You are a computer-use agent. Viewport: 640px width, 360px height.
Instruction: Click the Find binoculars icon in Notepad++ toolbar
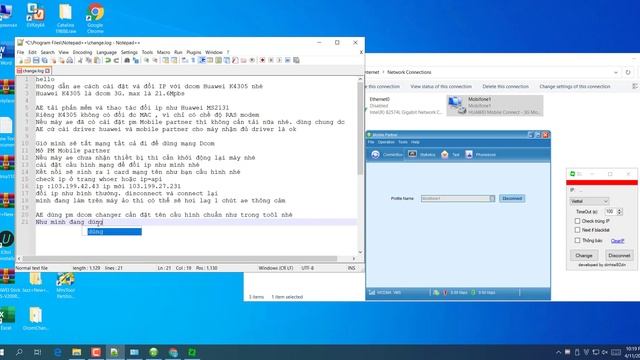[127, 60]
